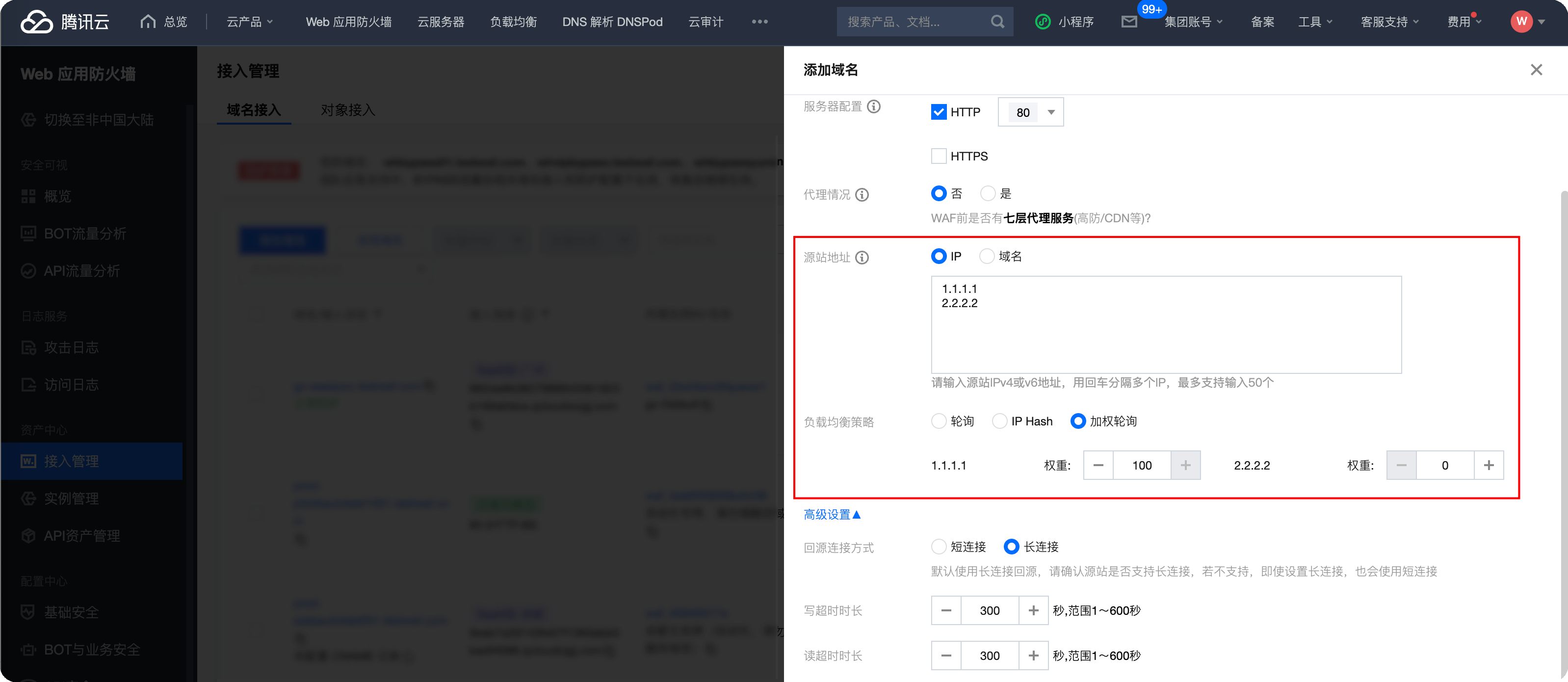Click the info icon beside 服务器配置
Screen dimensions: 1568x682
[873, 106]
